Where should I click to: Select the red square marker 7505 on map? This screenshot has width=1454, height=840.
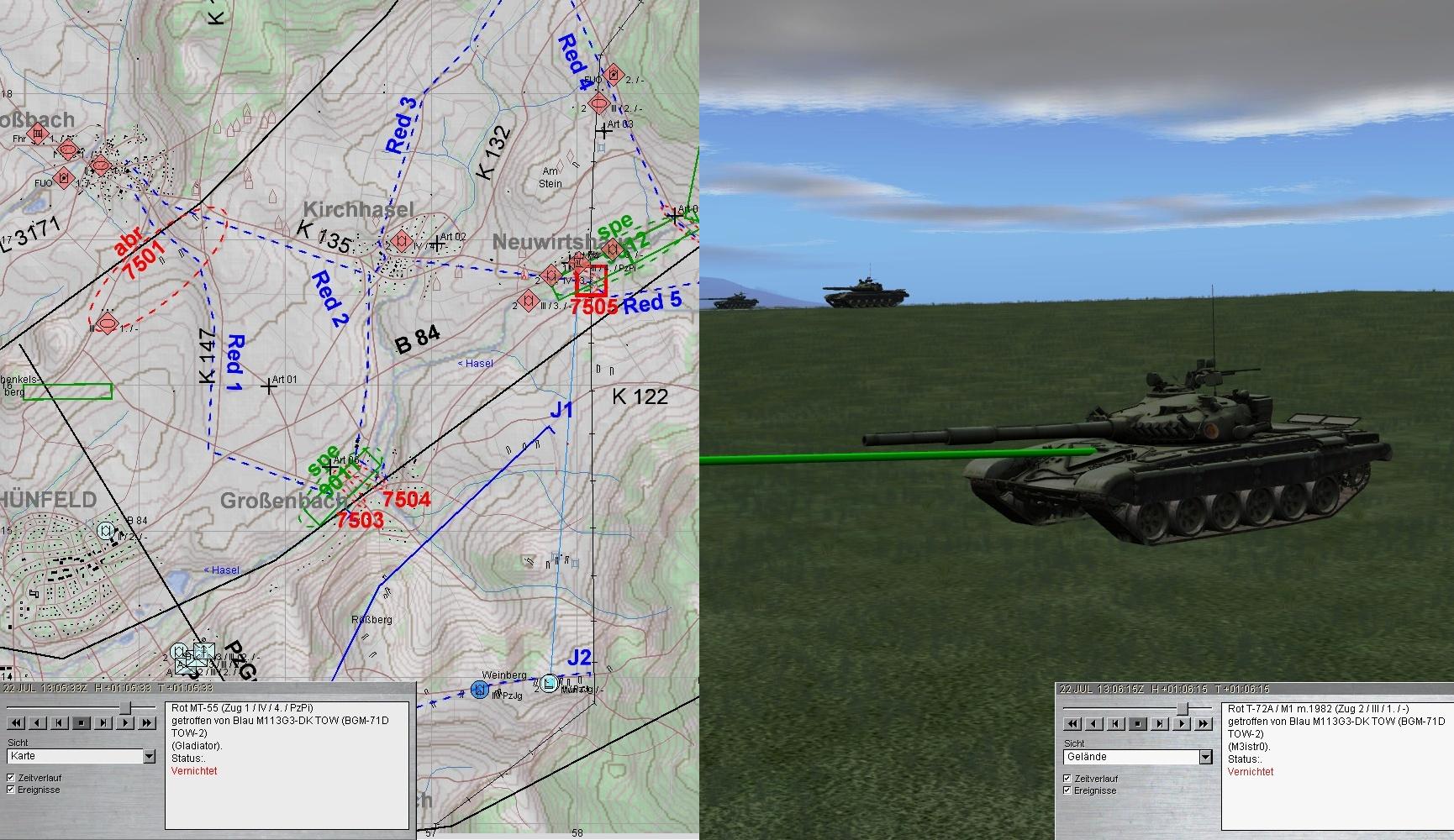tap(591, 280)
